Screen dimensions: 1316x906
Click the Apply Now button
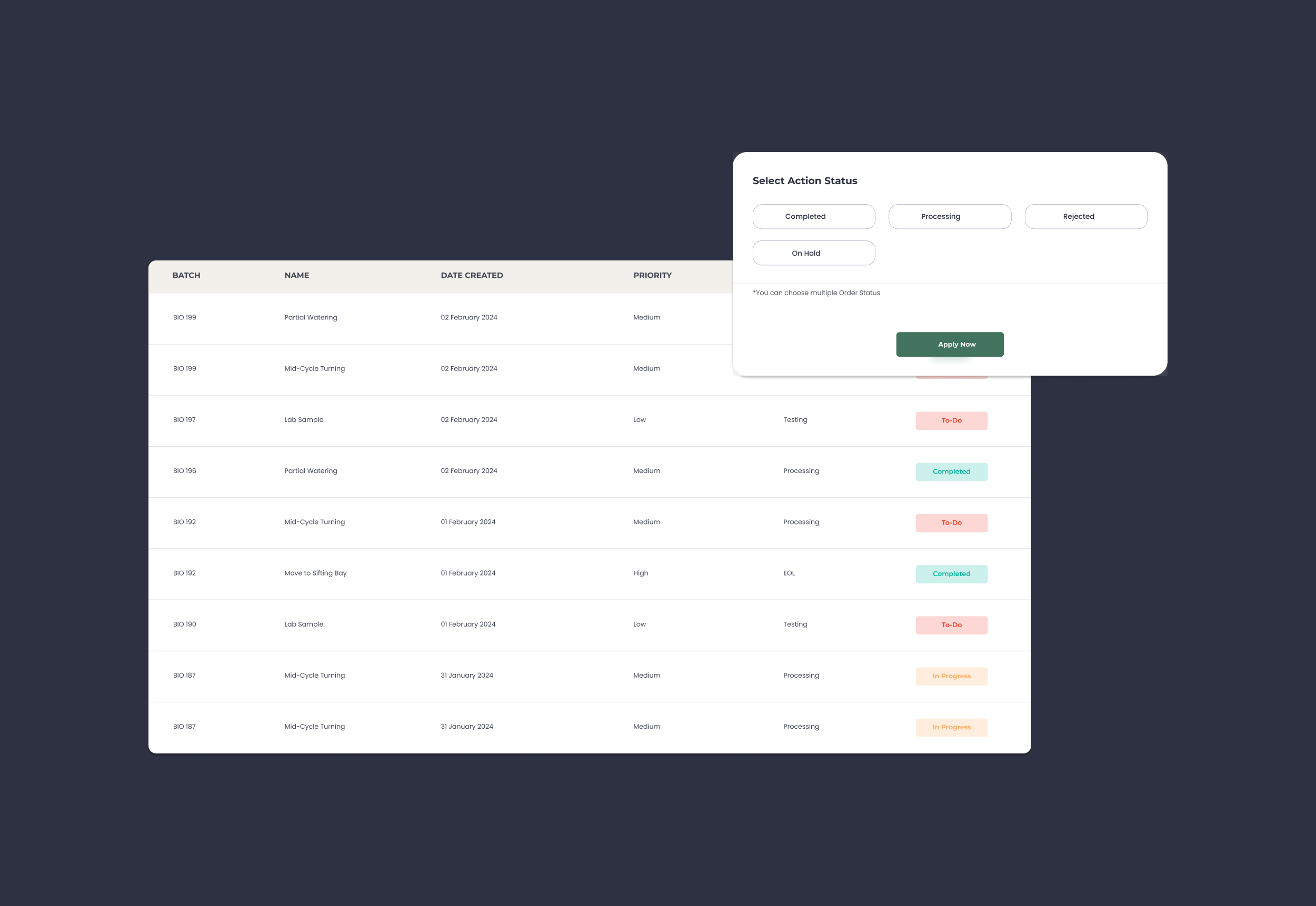pos(950,345)
